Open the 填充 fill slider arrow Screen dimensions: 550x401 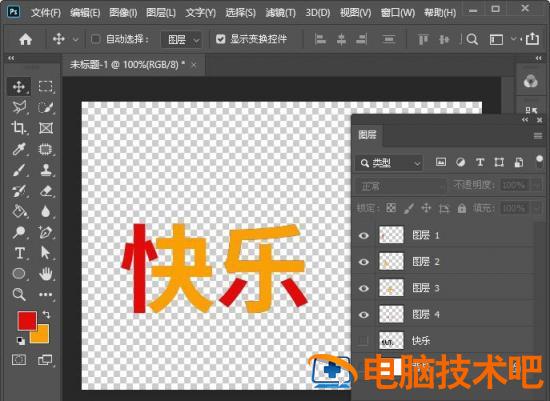(538, 208)
